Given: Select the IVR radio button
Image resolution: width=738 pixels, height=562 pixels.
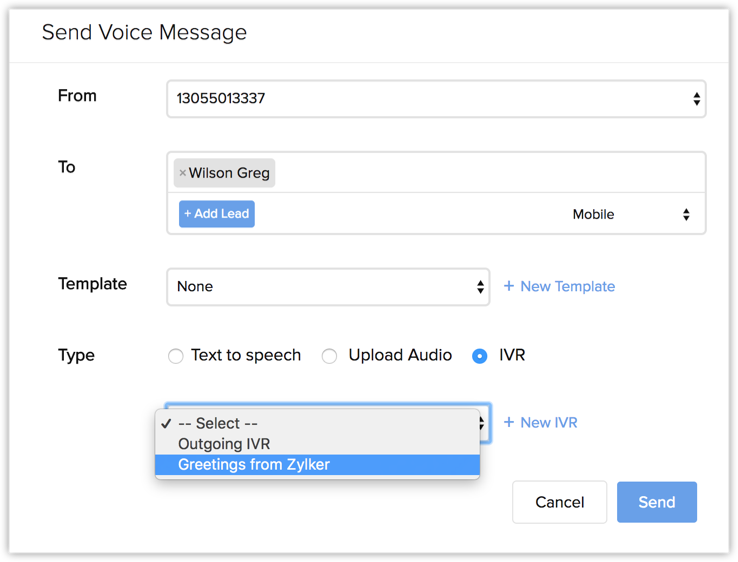Looking at the screenshot, I should point(480,356).
